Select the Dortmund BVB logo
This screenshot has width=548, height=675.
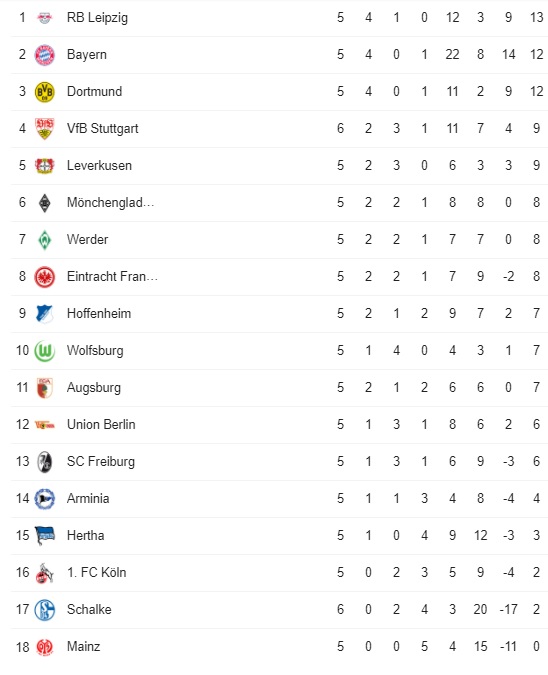[x=44, y=92]
